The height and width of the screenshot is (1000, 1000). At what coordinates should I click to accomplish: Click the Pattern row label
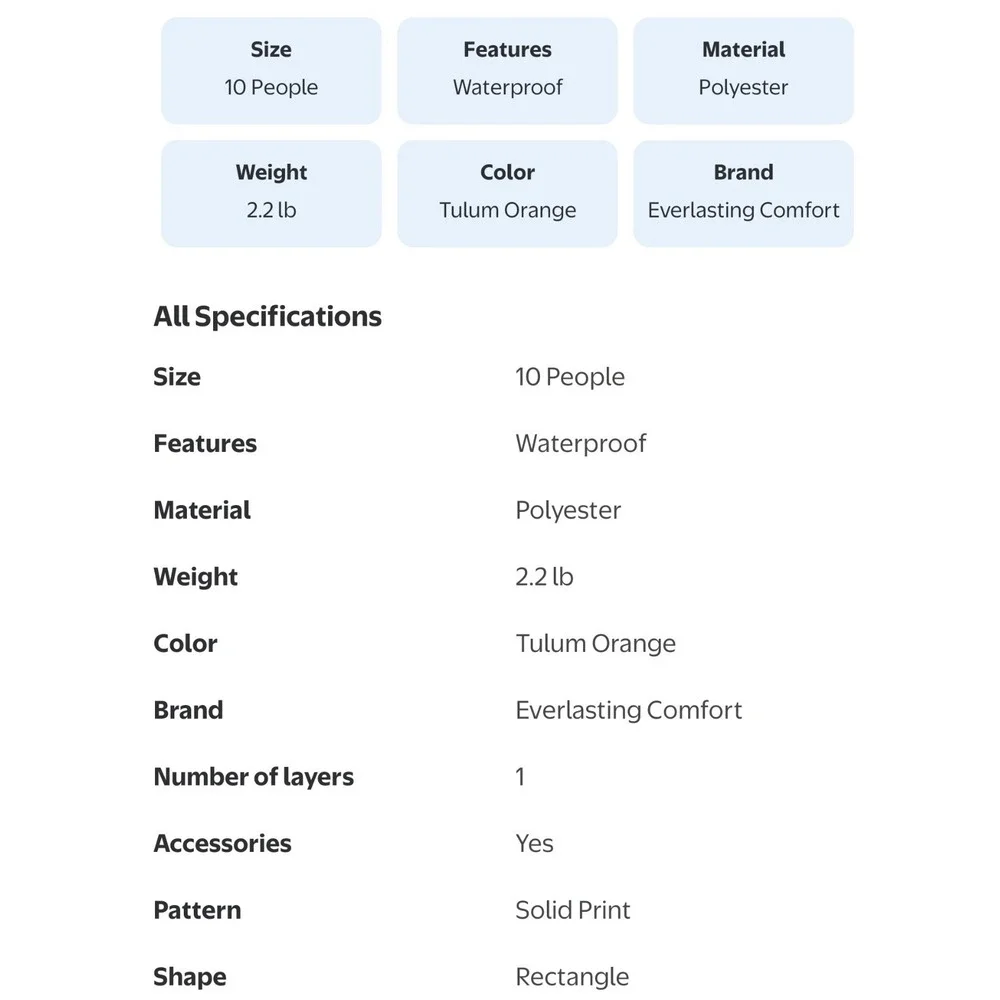[197, 910]
